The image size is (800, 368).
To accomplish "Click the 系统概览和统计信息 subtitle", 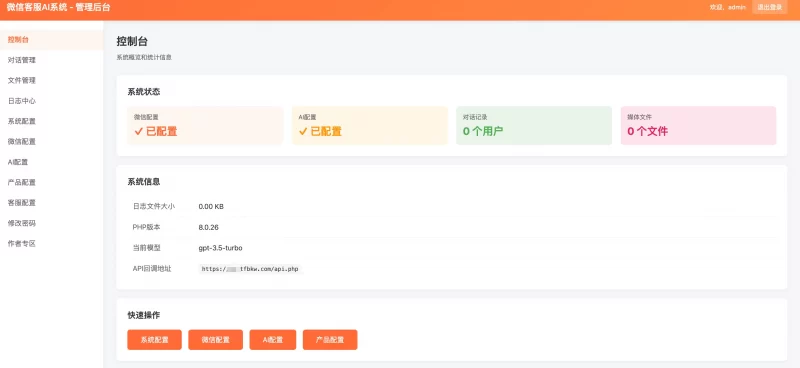I will click(x=144, y=58).
